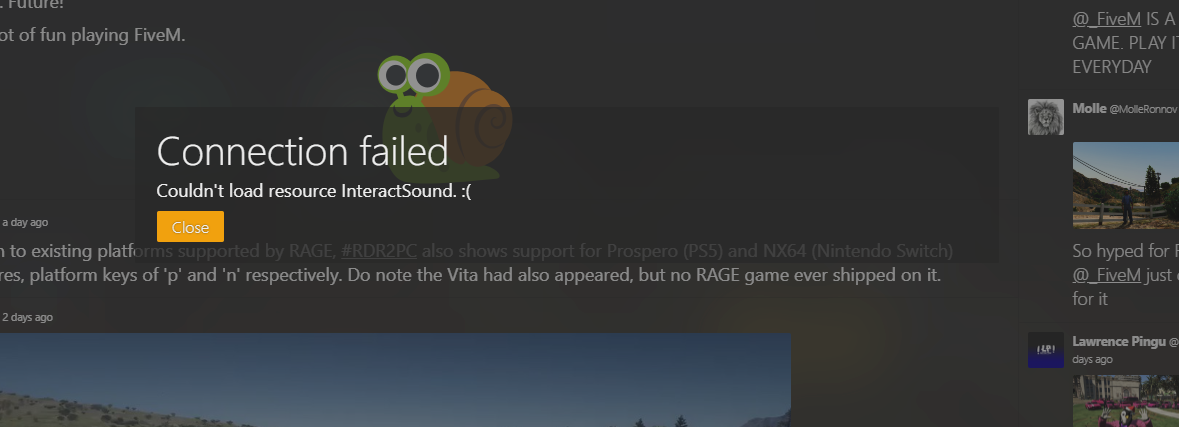Open the @_FiveM link above EVERYDAY text
This screenshot has height=427, width=1179.
pos(1106,19)
